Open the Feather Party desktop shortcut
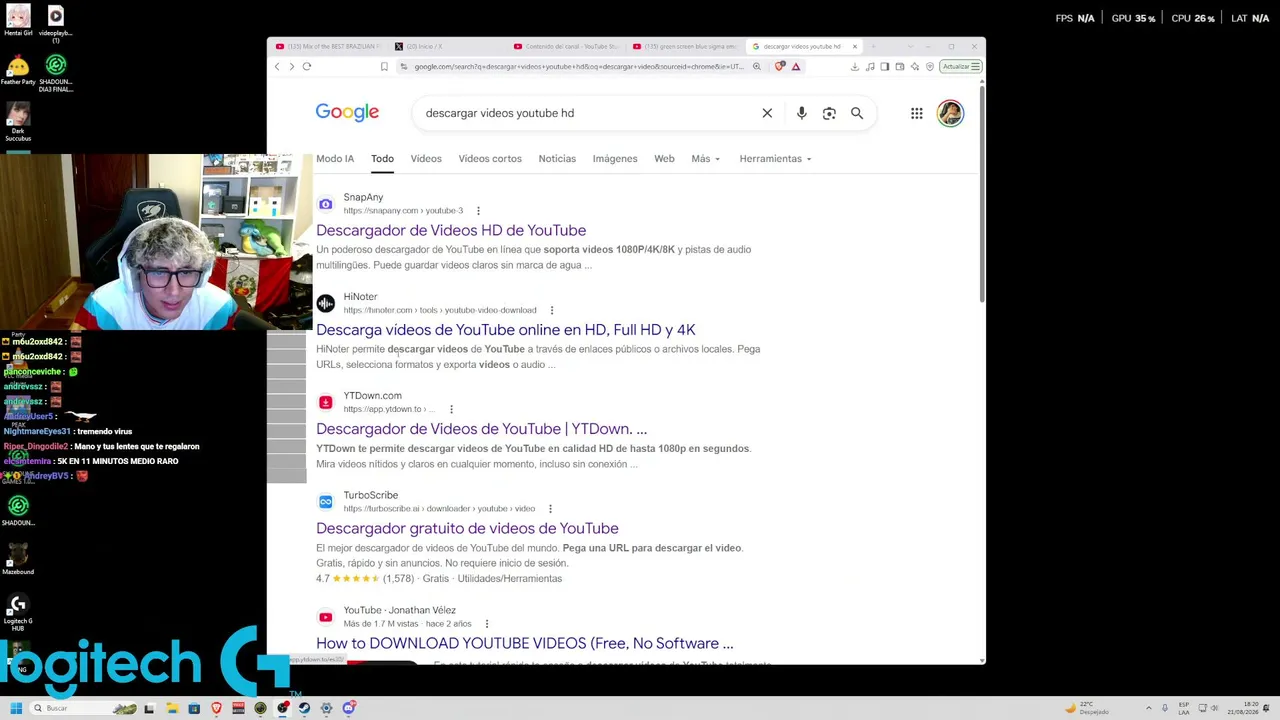This screenshot has height=720, width=1280. pyautogui.click(x=18, y=71)
